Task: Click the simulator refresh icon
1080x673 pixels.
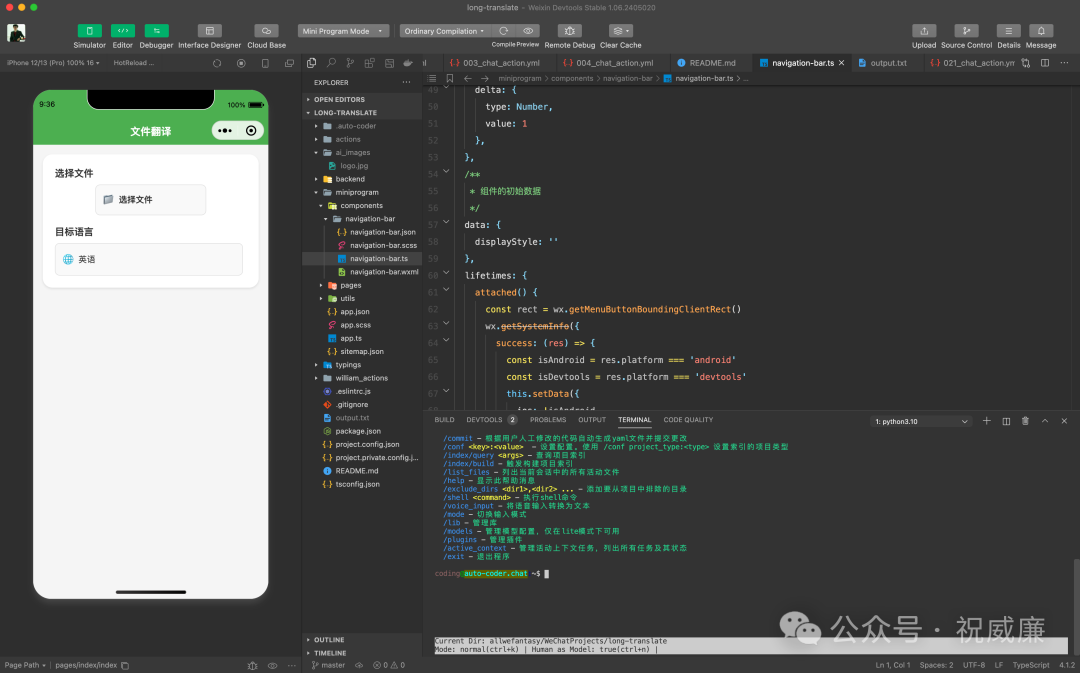Action: coord(217,63)
